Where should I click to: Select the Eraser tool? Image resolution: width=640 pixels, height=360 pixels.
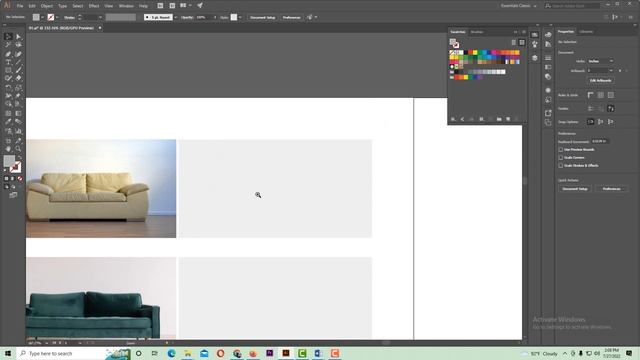(x=18, y=78)
